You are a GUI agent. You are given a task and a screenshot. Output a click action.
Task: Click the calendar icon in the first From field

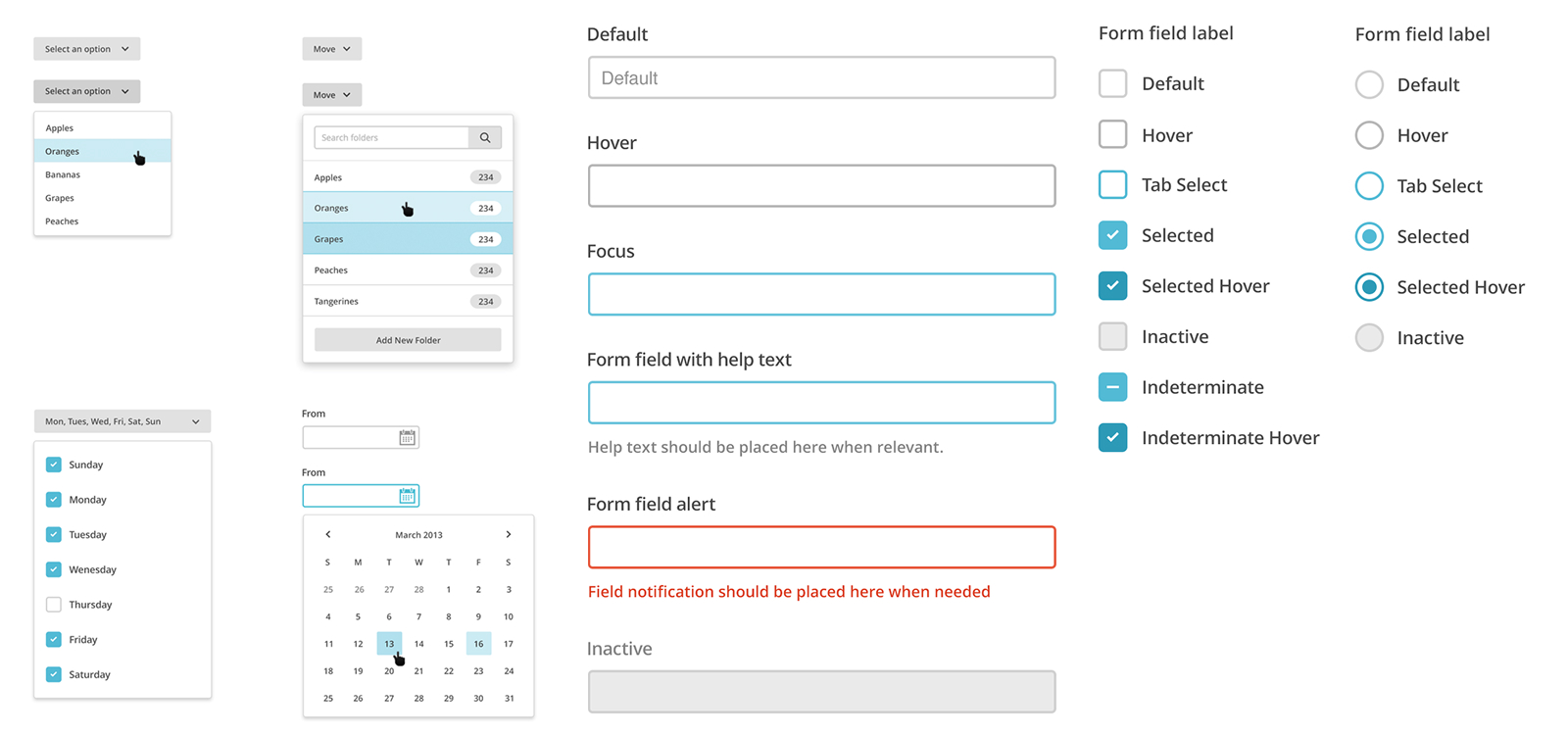(x=408, y=438)
